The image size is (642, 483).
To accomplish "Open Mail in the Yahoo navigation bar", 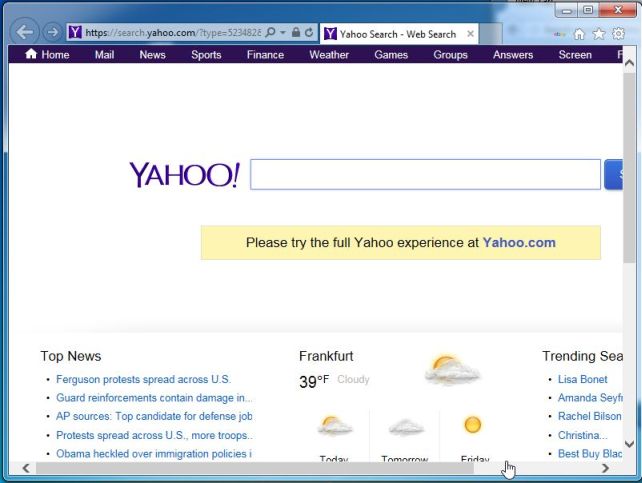I will pyautogui.click(x=104, y=55).
